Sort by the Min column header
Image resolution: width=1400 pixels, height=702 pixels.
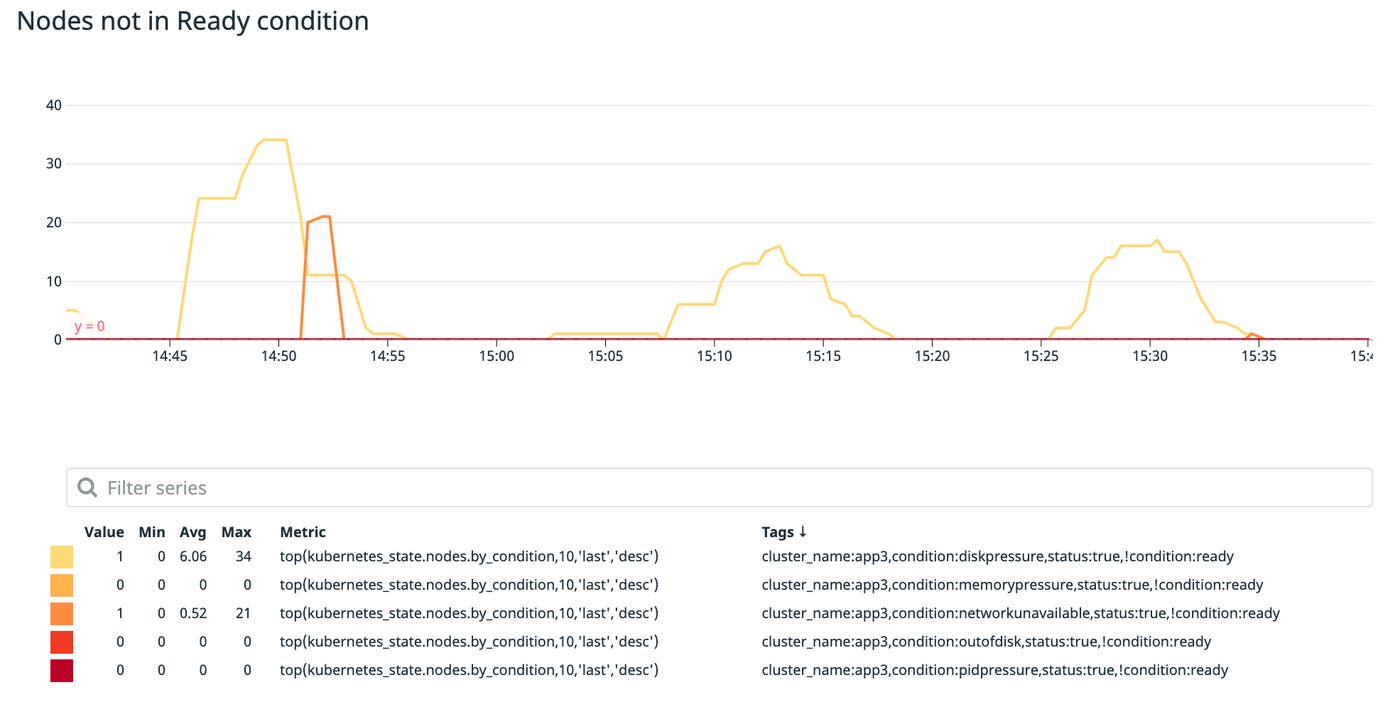coord(152,532)
